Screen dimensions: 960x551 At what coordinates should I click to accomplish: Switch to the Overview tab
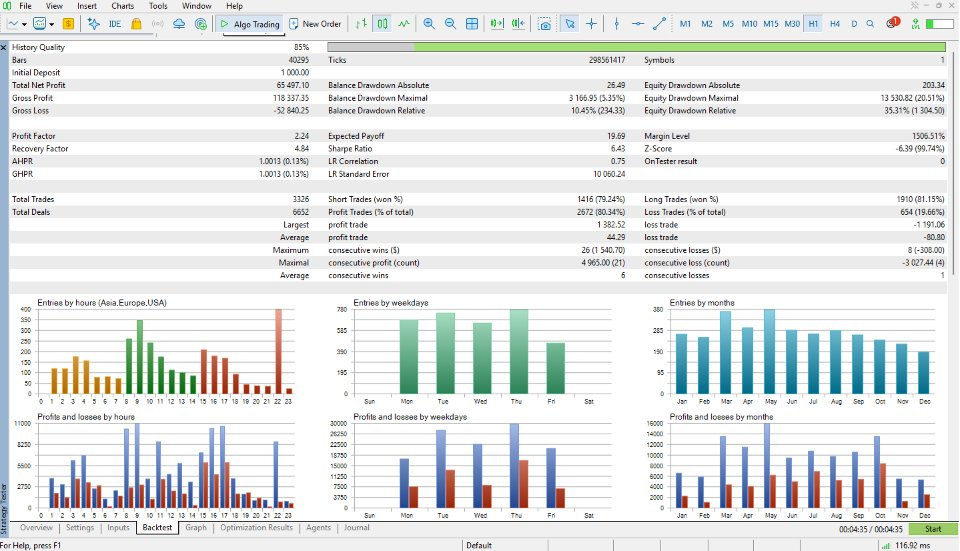click(x=36, y=528)
